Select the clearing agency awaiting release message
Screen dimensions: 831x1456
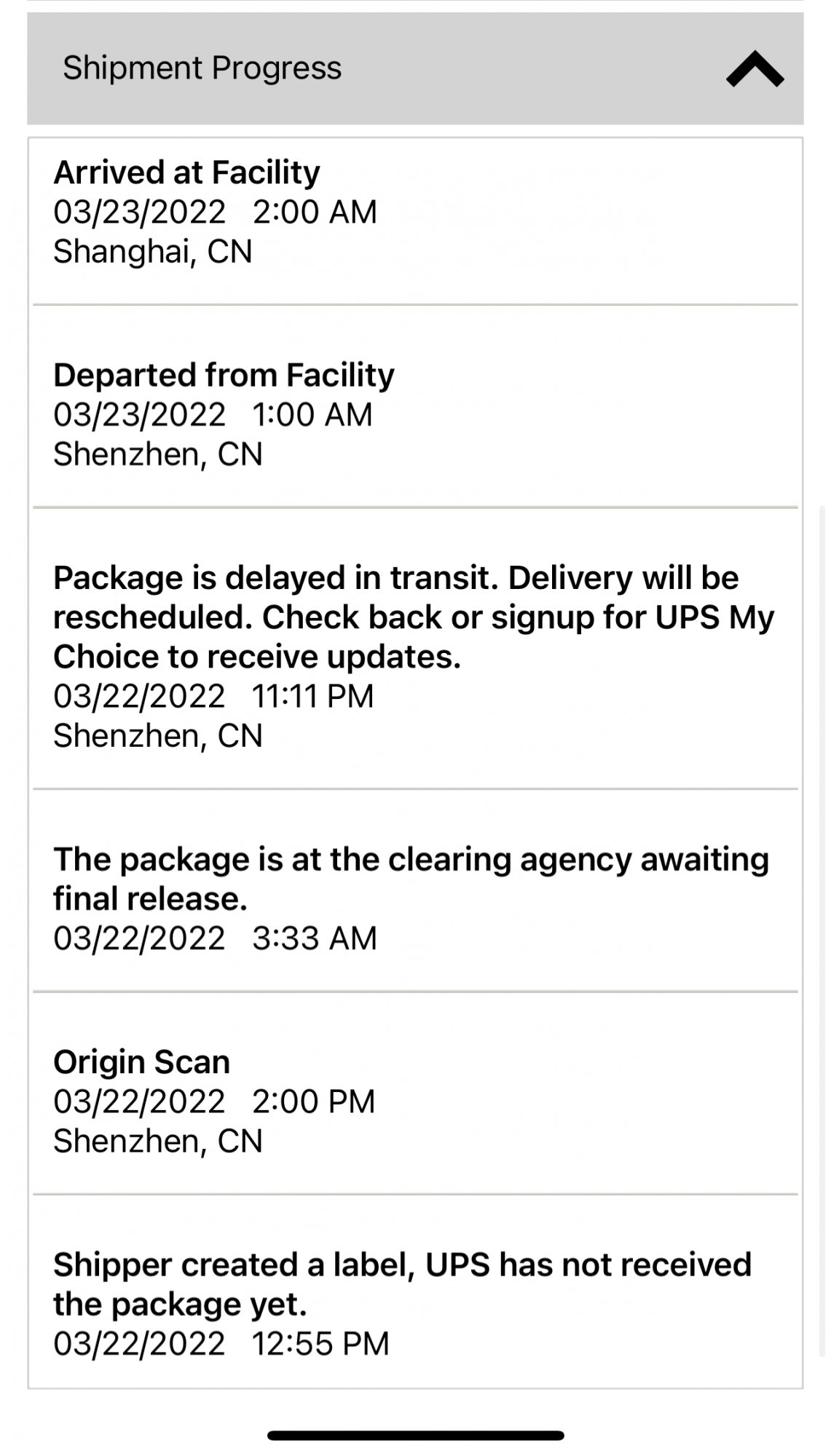(x=411, y=879)
